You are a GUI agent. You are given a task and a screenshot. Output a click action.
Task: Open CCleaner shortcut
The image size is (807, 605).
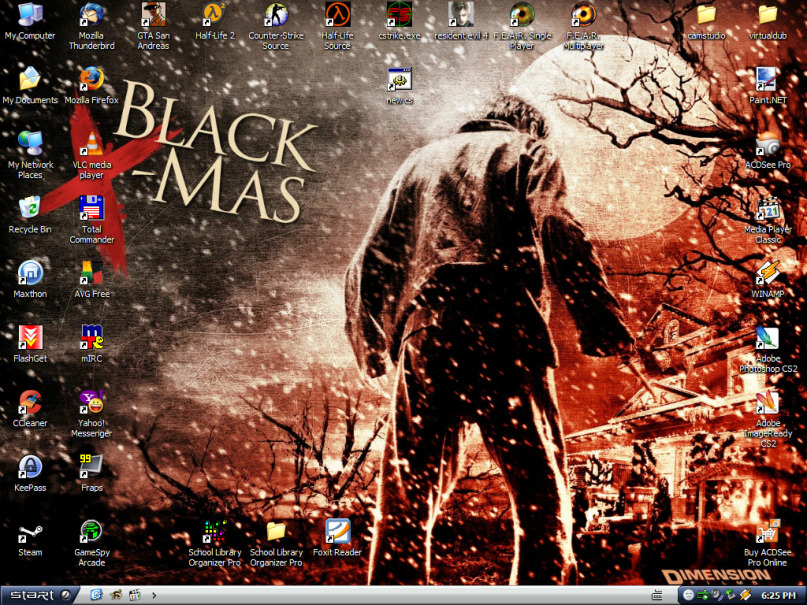(x=30, y=409)
